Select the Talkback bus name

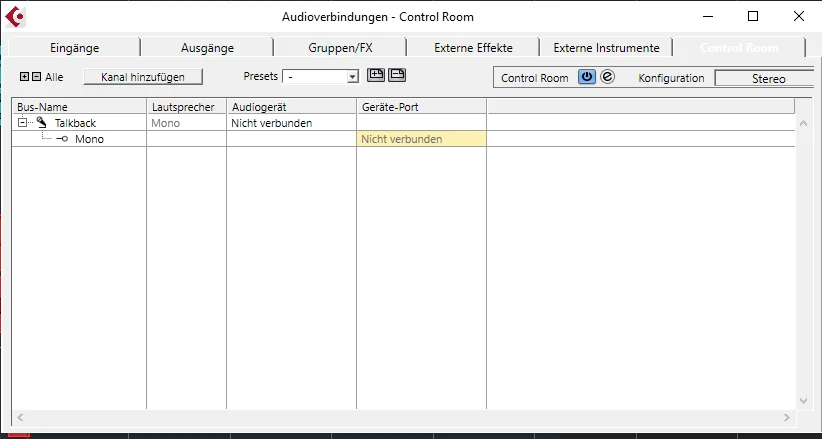pos(75,123)
